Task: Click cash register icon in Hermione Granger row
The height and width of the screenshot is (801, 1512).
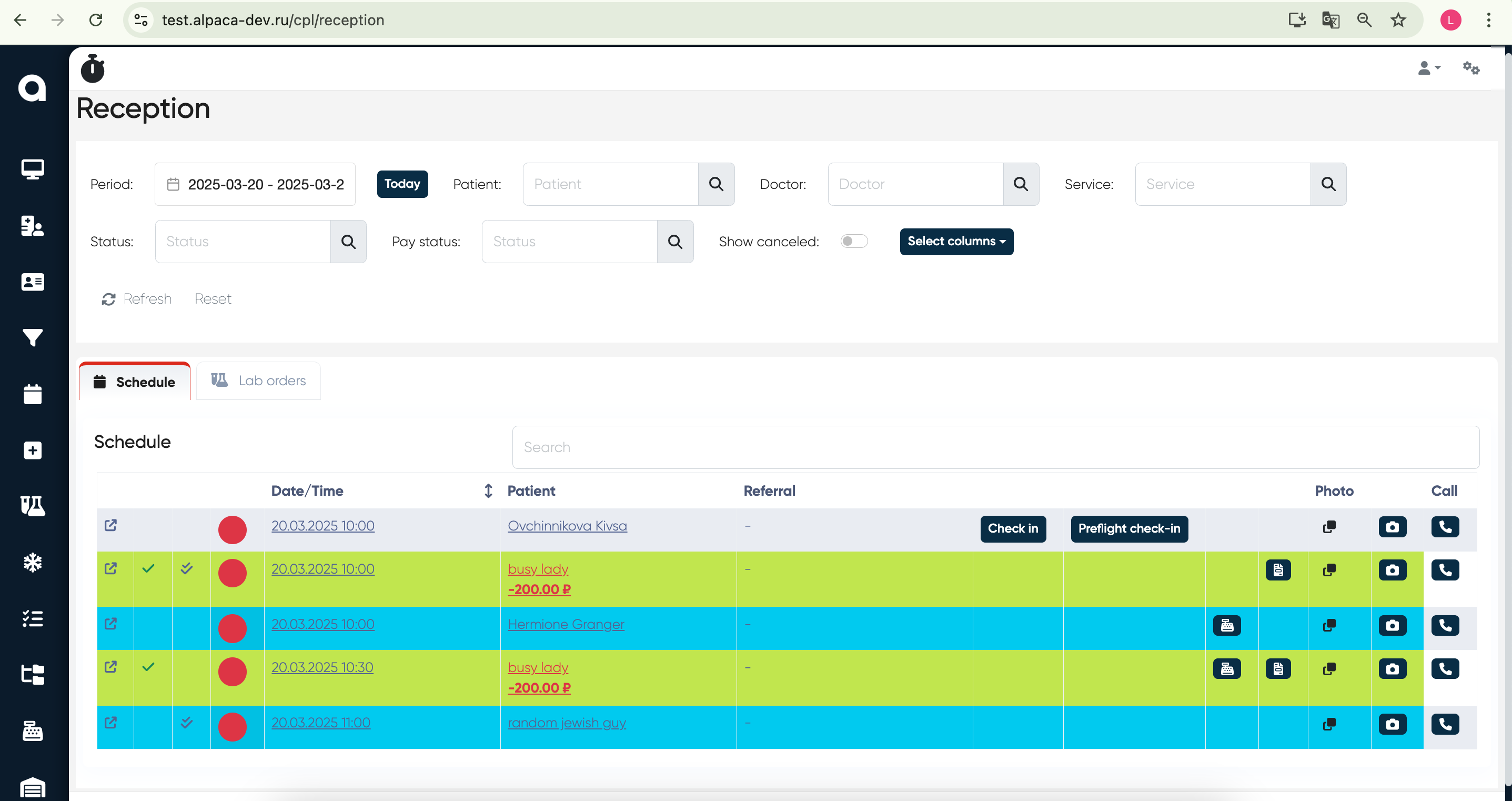Action: (x=1226, y=625)
